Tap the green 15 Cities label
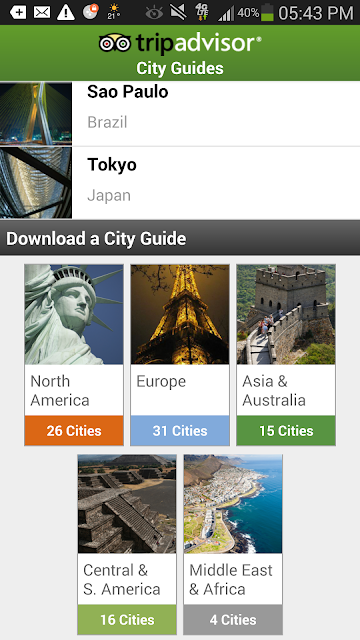Screen dimensions: 360x640 click(x=286, y=431)
